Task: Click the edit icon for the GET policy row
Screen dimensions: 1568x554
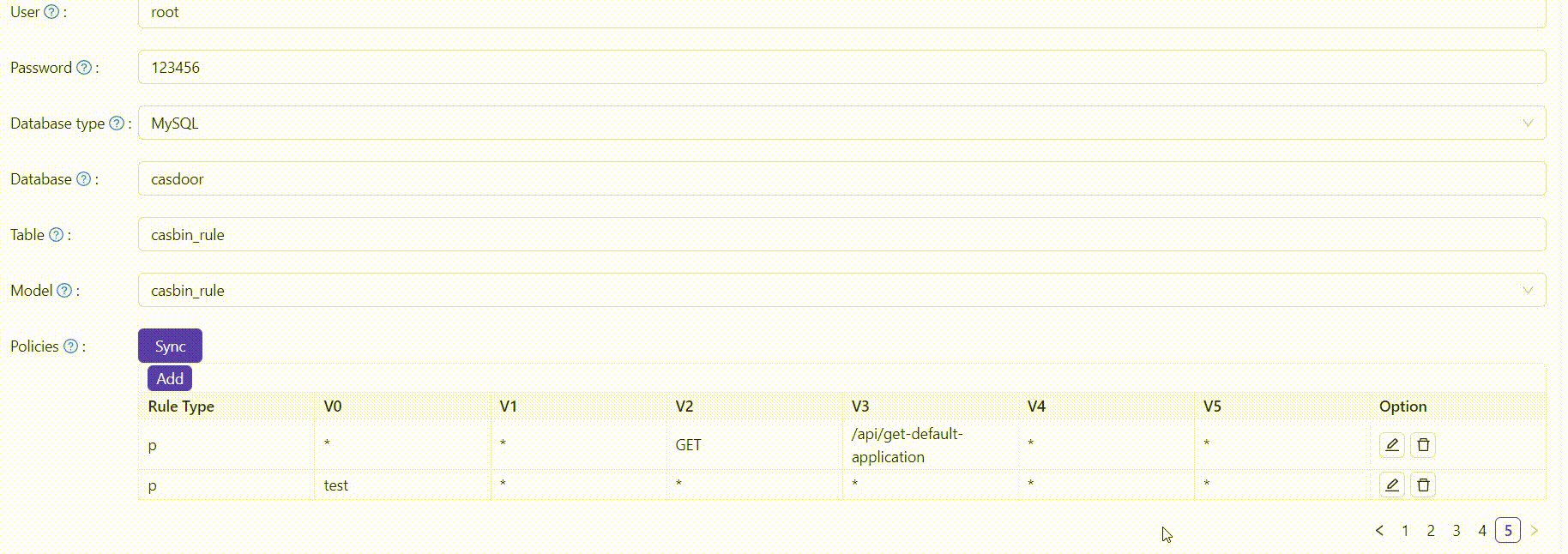Action: coord(1391,445)
